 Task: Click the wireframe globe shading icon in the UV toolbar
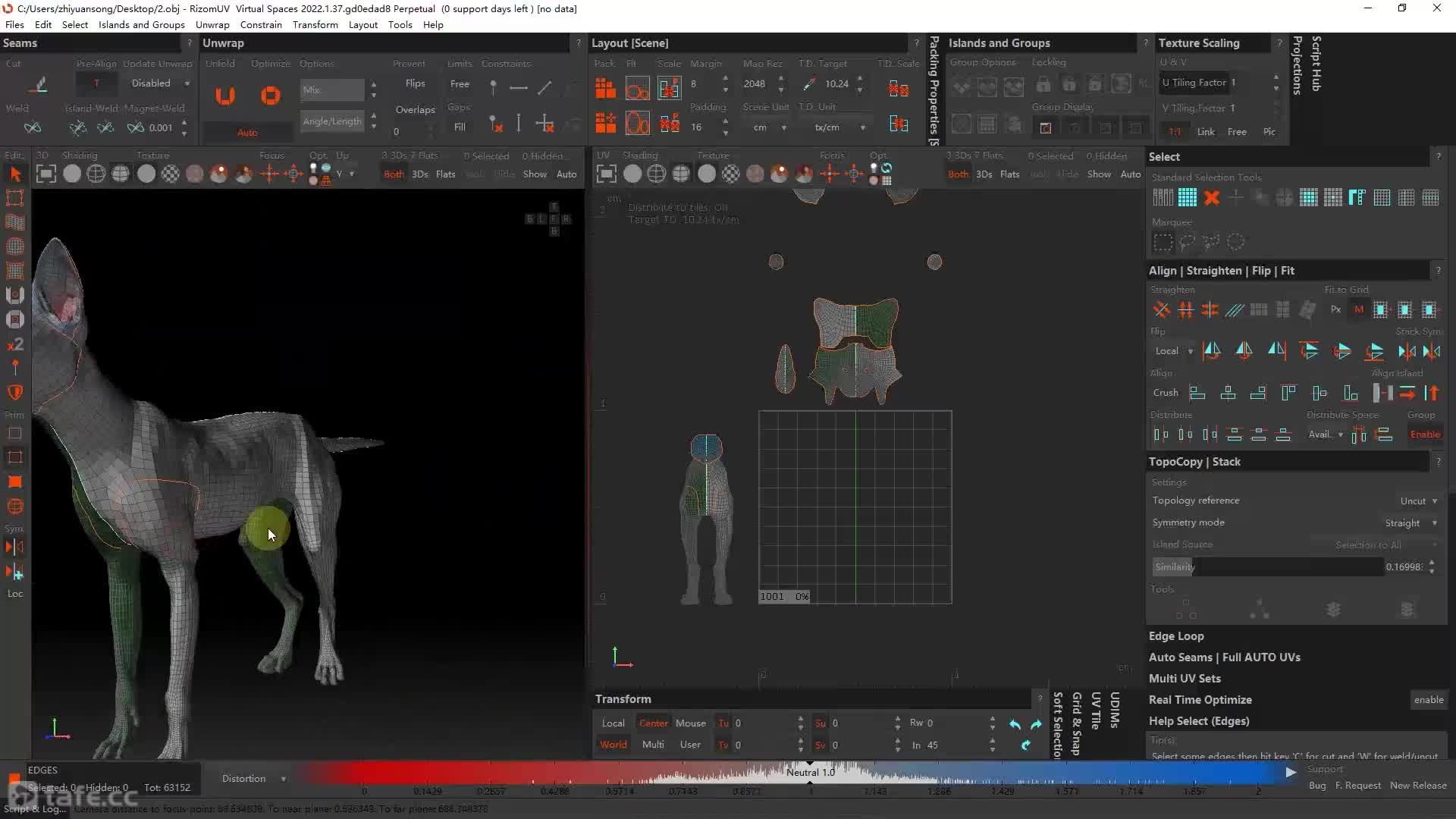coord(656,174)
